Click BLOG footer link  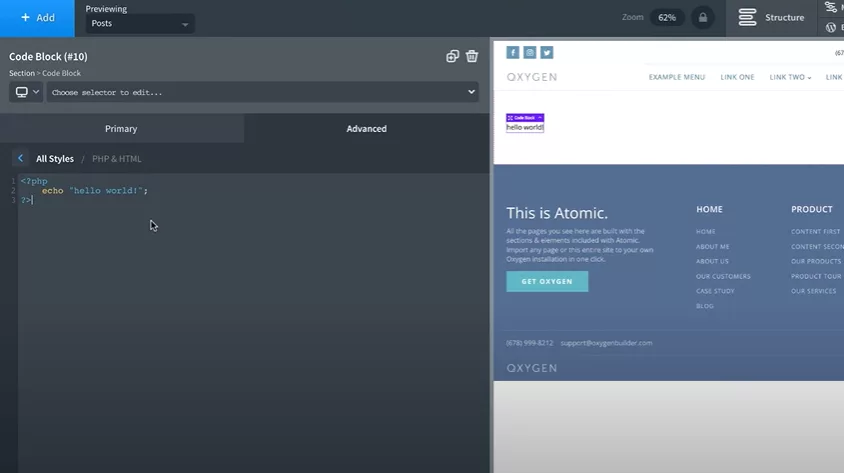pos(705,306)
